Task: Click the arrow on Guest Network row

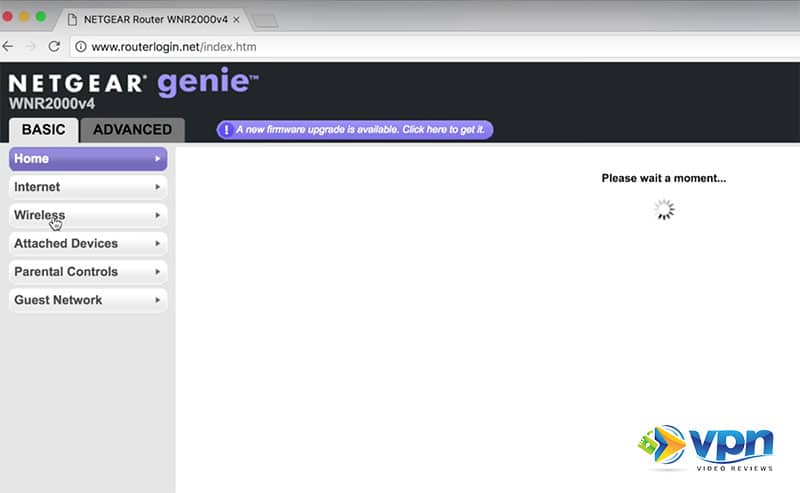Action: coord(157,300)
